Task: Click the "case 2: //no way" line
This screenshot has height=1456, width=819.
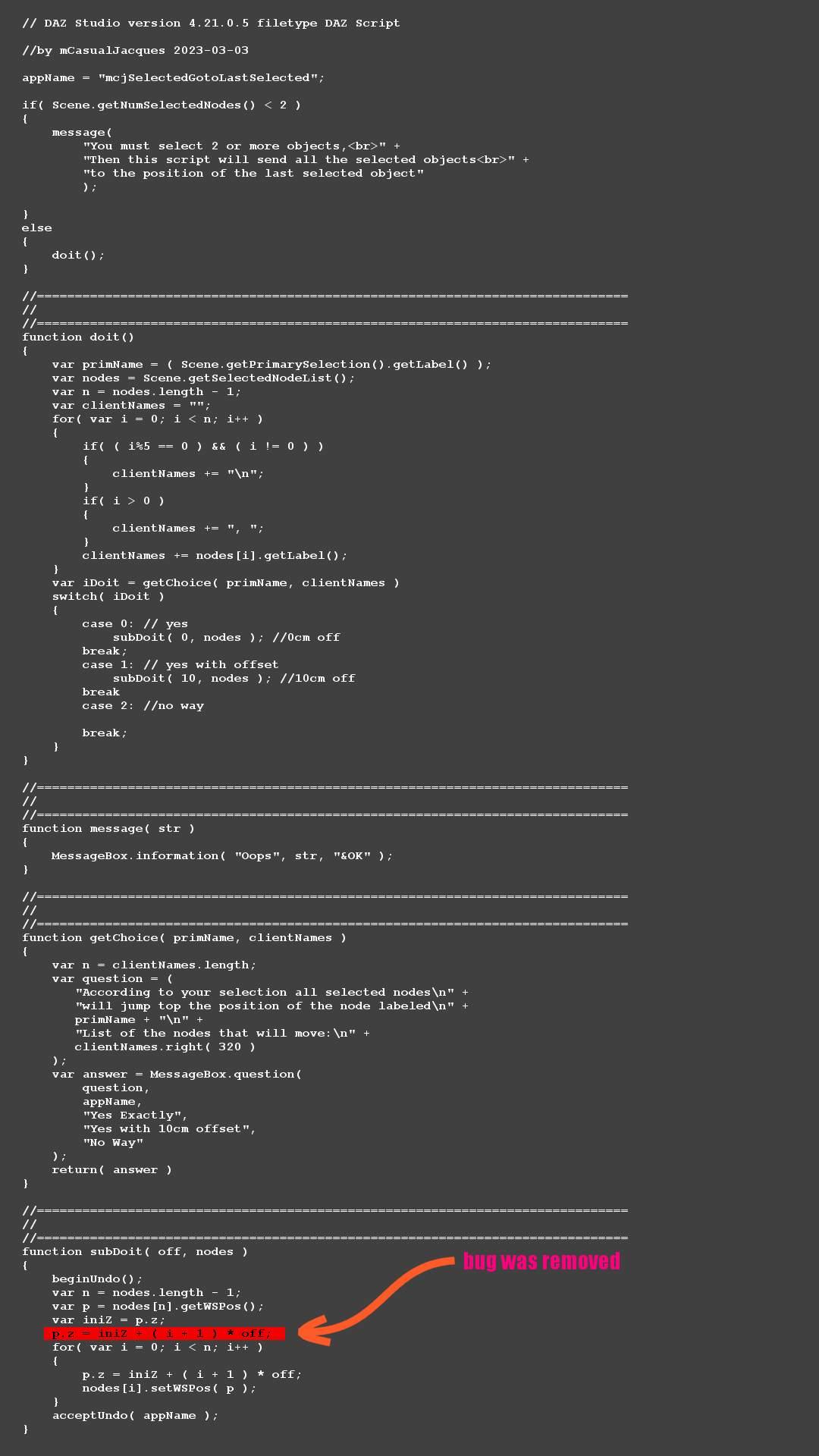Action: (x=143, y=705)
